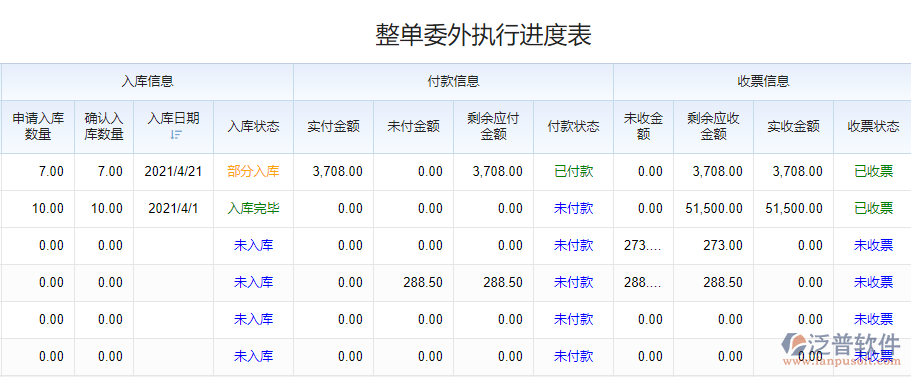Image resolution: width=911 pixels, height=377 pixels.
Task: Select 10.00 under 申请入库数量
Action: (48, 209)
